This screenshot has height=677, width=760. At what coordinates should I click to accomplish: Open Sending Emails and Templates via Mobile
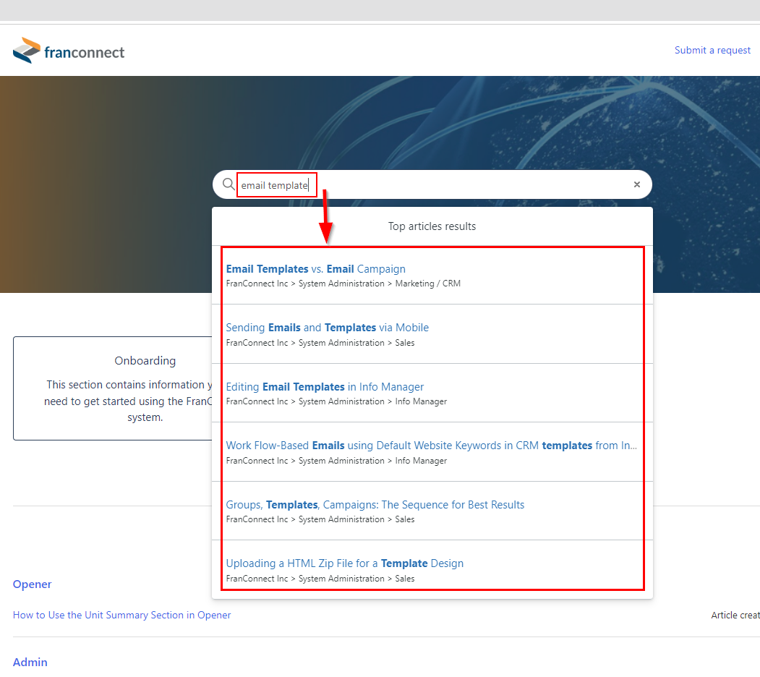click(x=327, y=328)
